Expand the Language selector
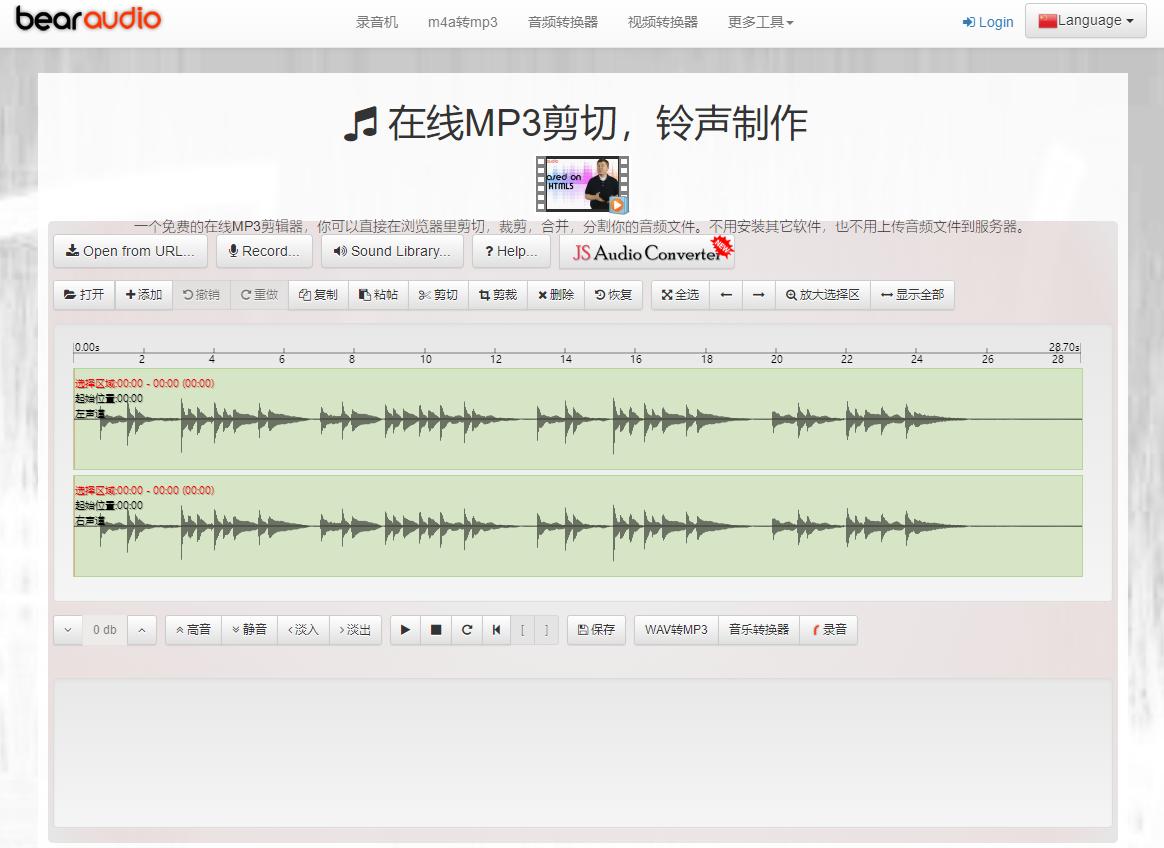The image size is (1164, 848). click(x=1085, y=19)
